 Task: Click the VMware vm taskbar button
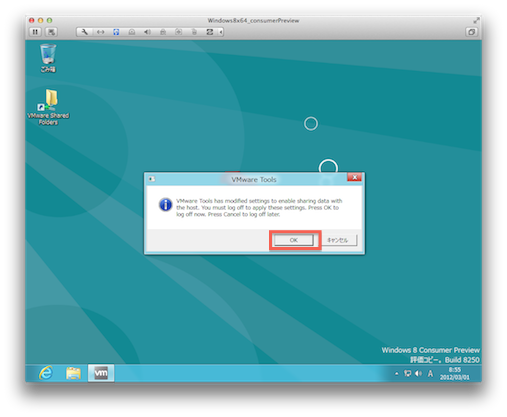click(x=101, y=373)
